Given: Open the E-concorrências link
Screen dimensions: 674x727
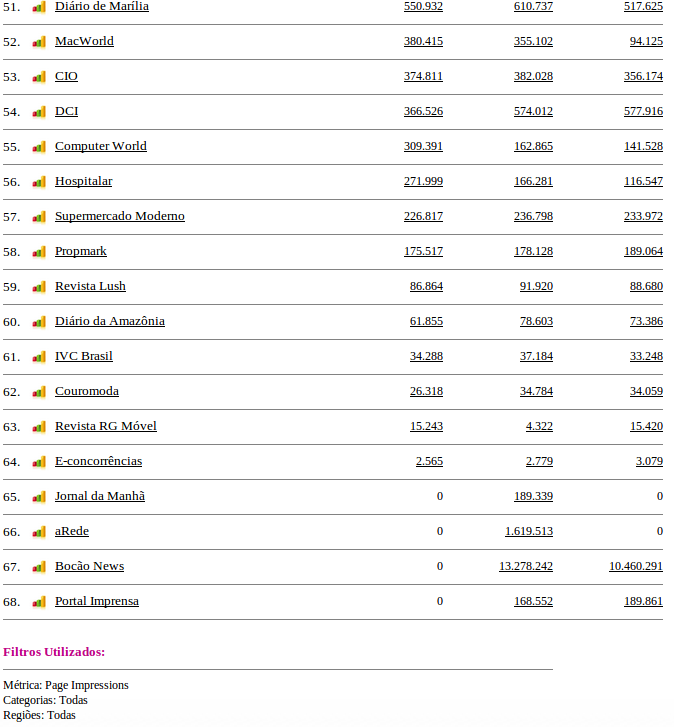Looking at the screenshot, I should coord(98,461).
